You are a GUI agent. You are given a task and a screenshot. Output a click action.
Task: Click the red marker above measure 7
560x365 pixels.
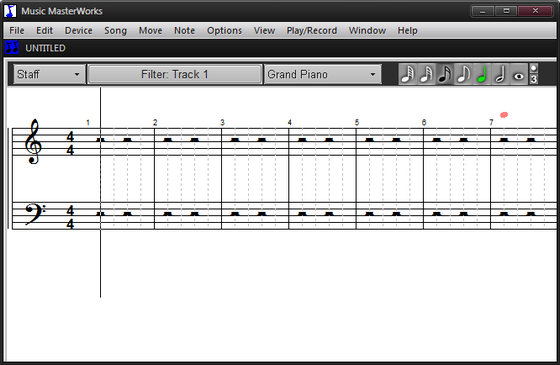tap(504, 115)
